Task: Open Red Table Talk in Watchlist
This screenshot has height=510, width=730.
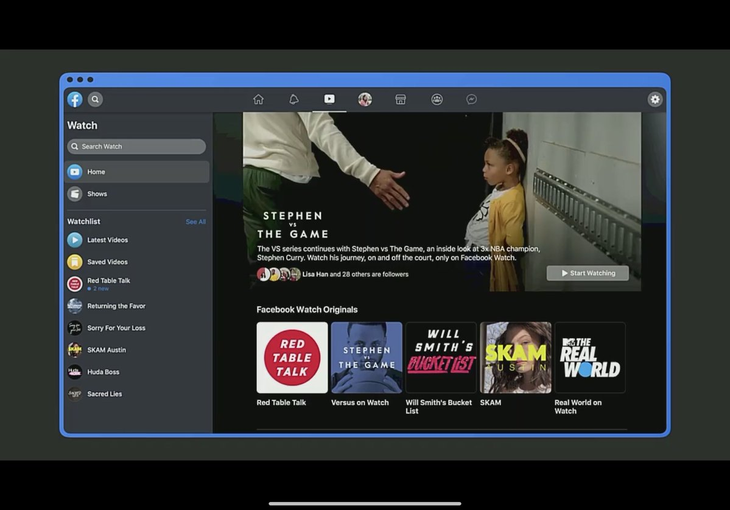Action: point(137,284)
